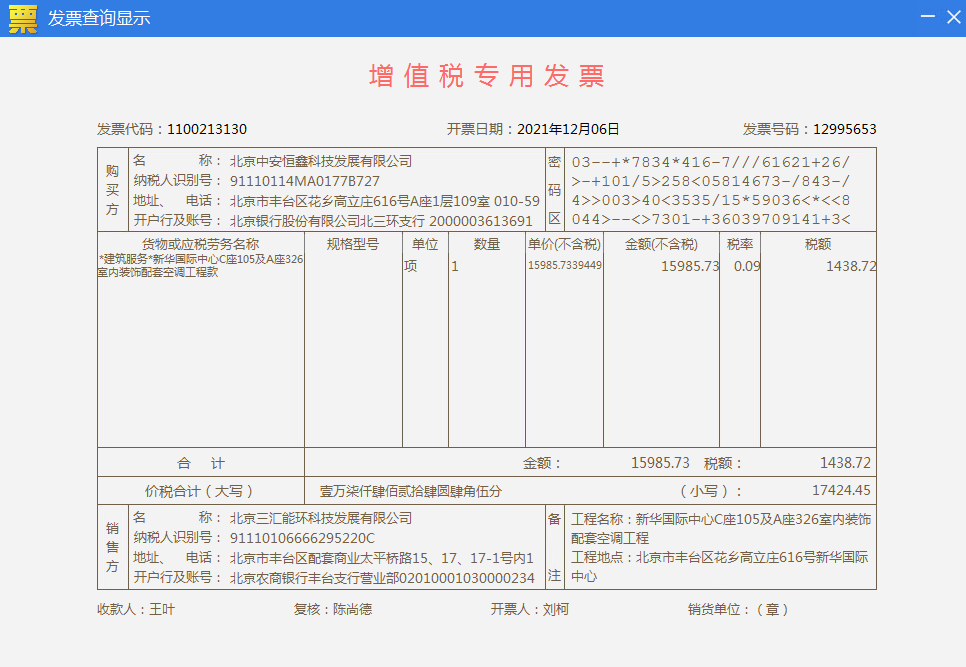Viewport: 966px width, 667px height.
Task: Click the 密码区 cipher text block
Action: [x=710, y=190]
